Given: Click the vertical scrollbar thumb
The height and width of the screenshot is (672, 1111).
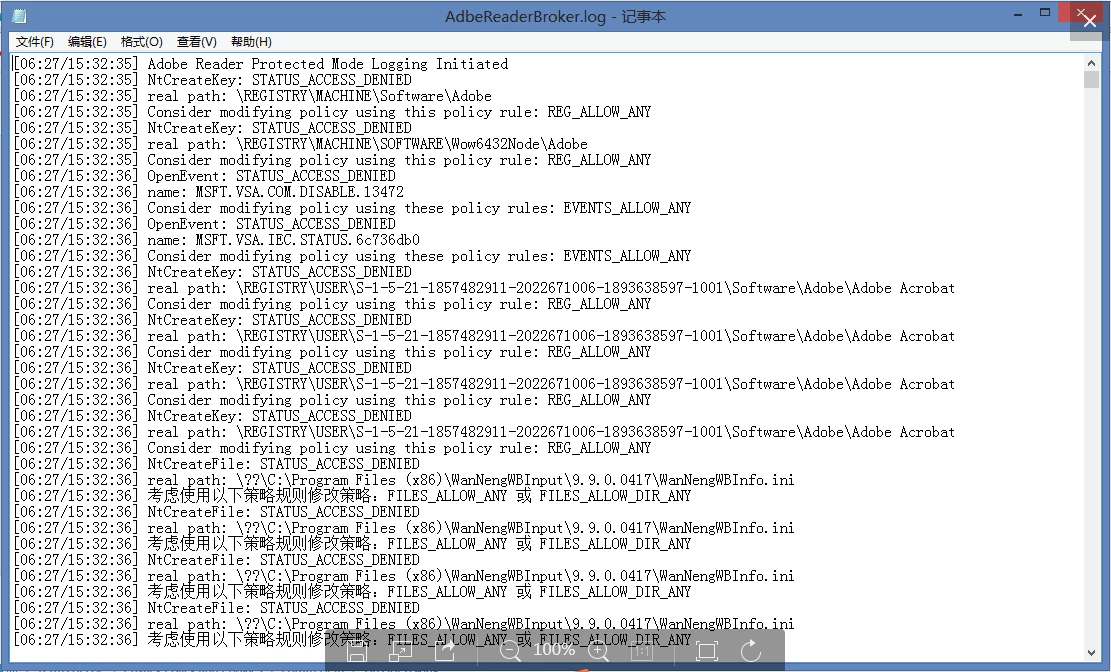Looking at the screenshot, I should [x=1091, y=79].
